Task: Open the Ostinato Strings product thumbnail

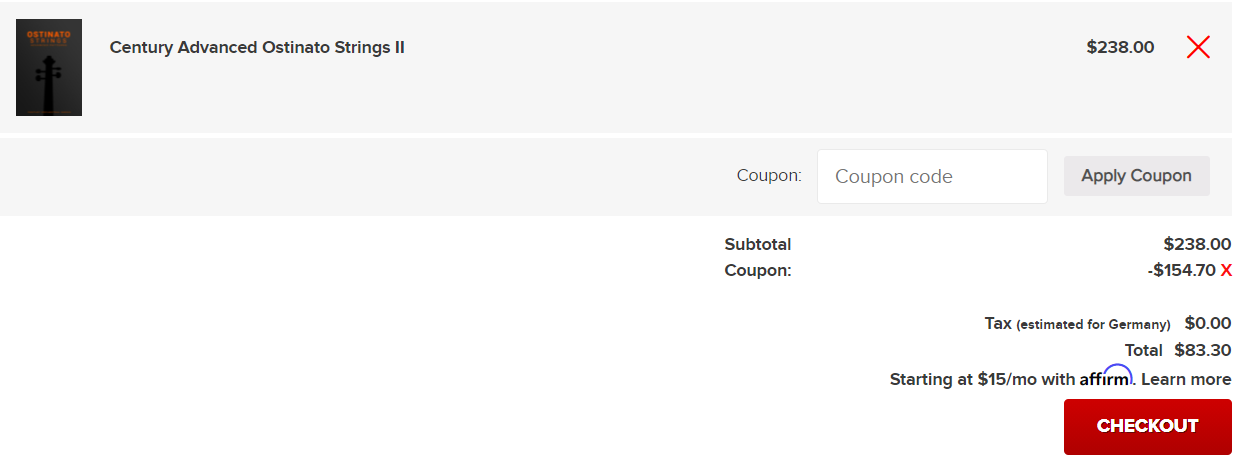Action: pyautogui.click(x=49, y=67)
